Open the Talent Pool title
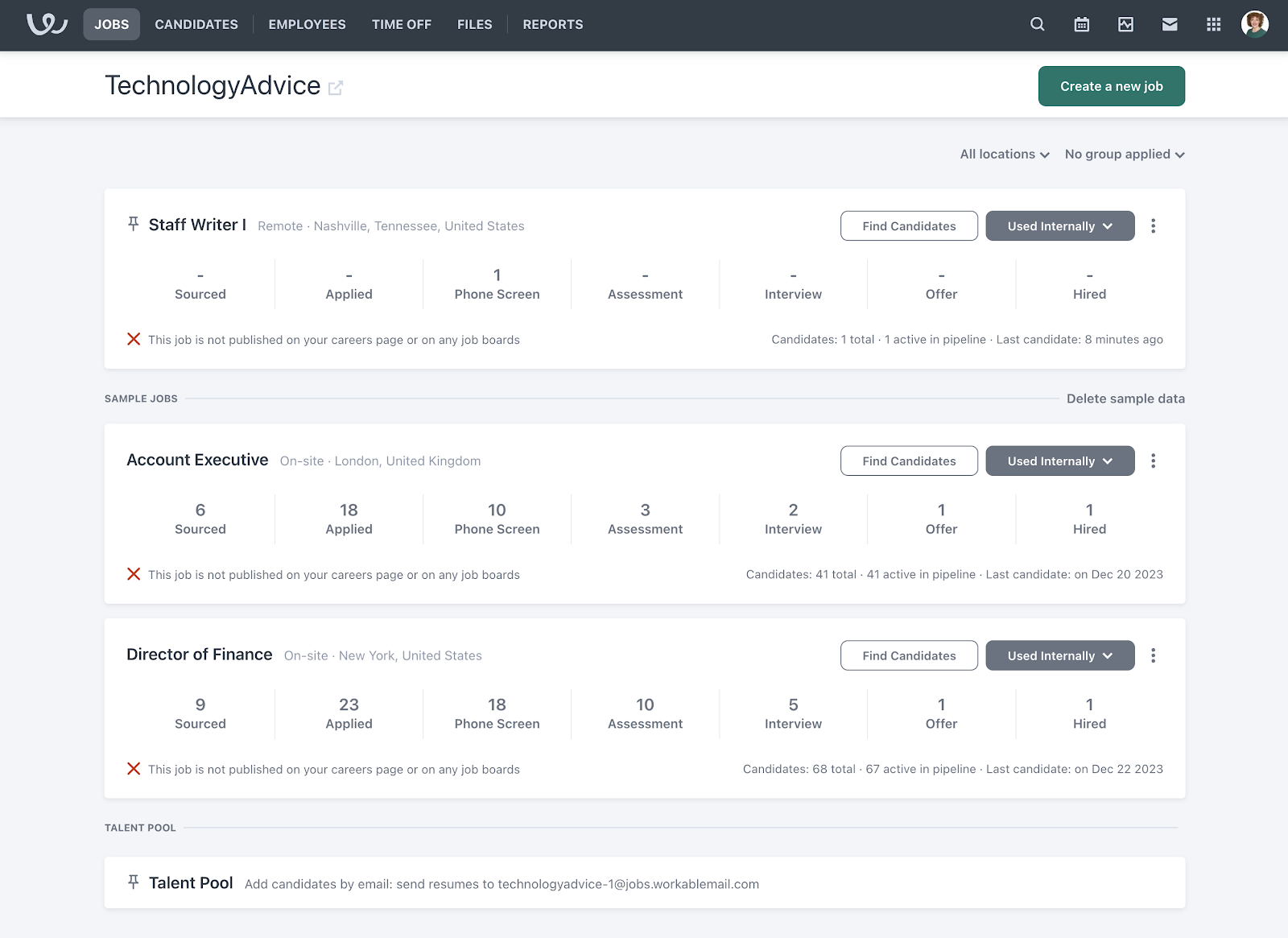1288x938 pixels. click(191, 882)
